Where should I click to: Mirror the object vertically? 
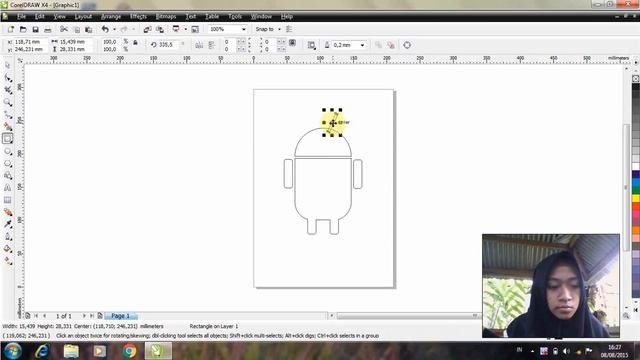[211, 45]
